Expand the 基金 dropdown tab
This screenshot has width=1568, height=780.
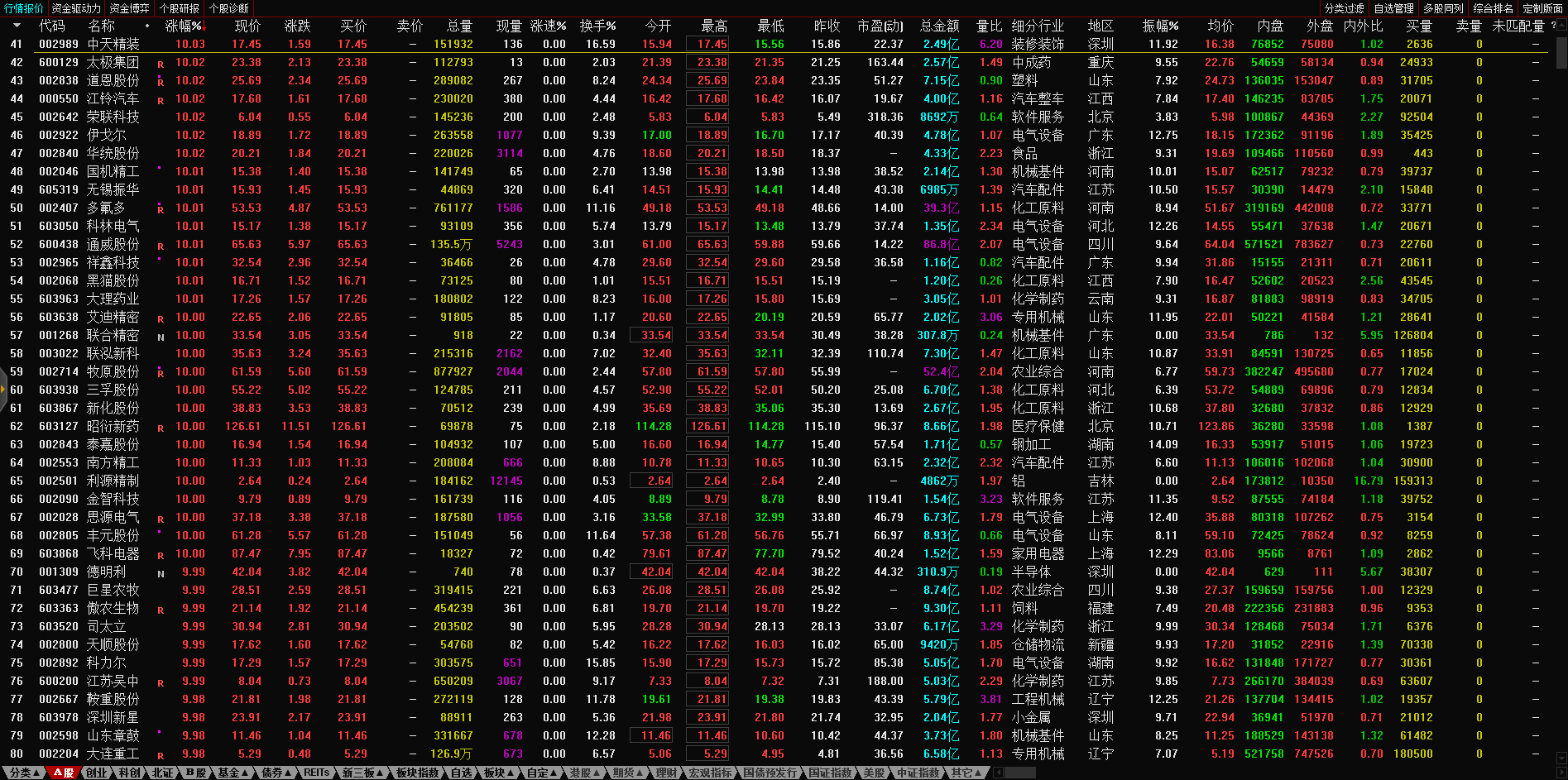[233, 773]
